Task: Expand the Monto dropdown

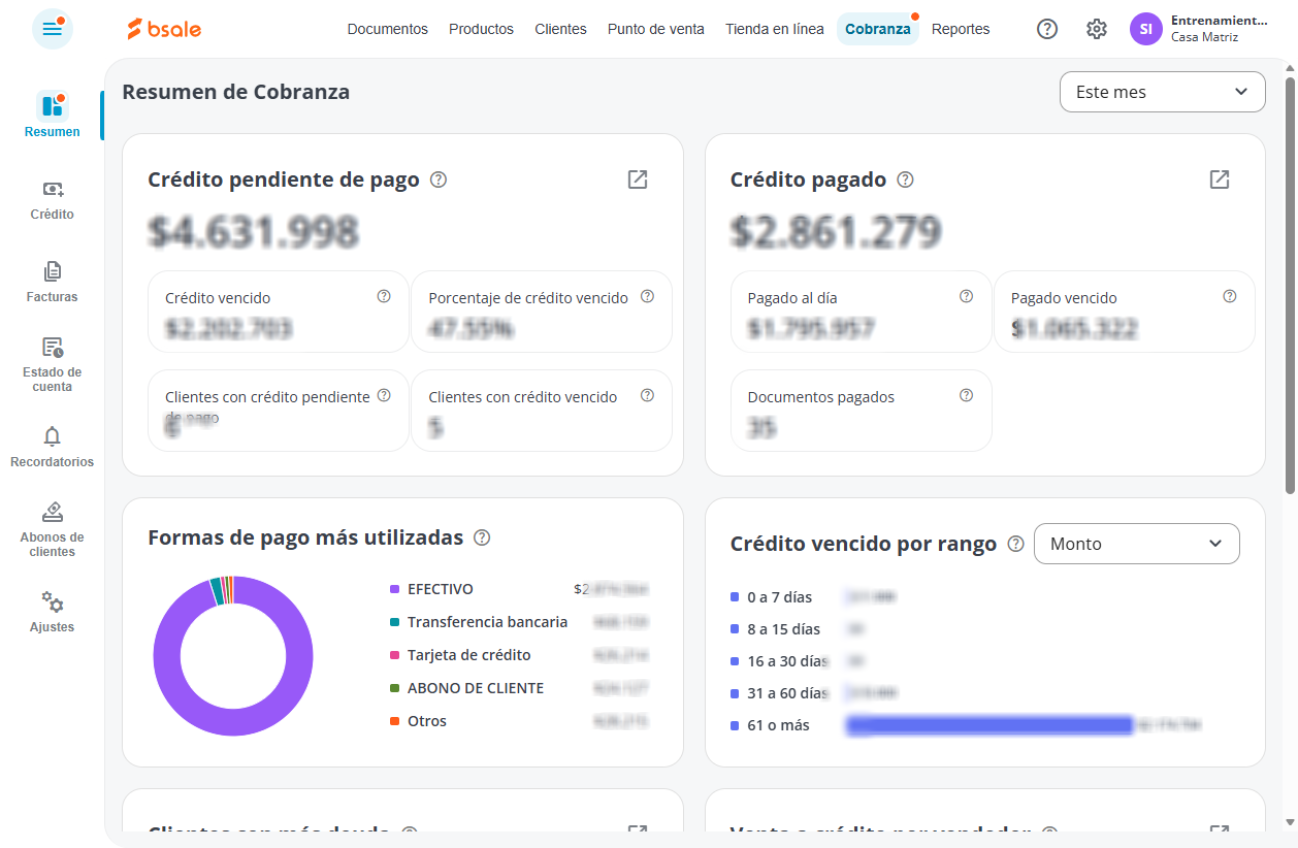Action: click(1136, 544)
